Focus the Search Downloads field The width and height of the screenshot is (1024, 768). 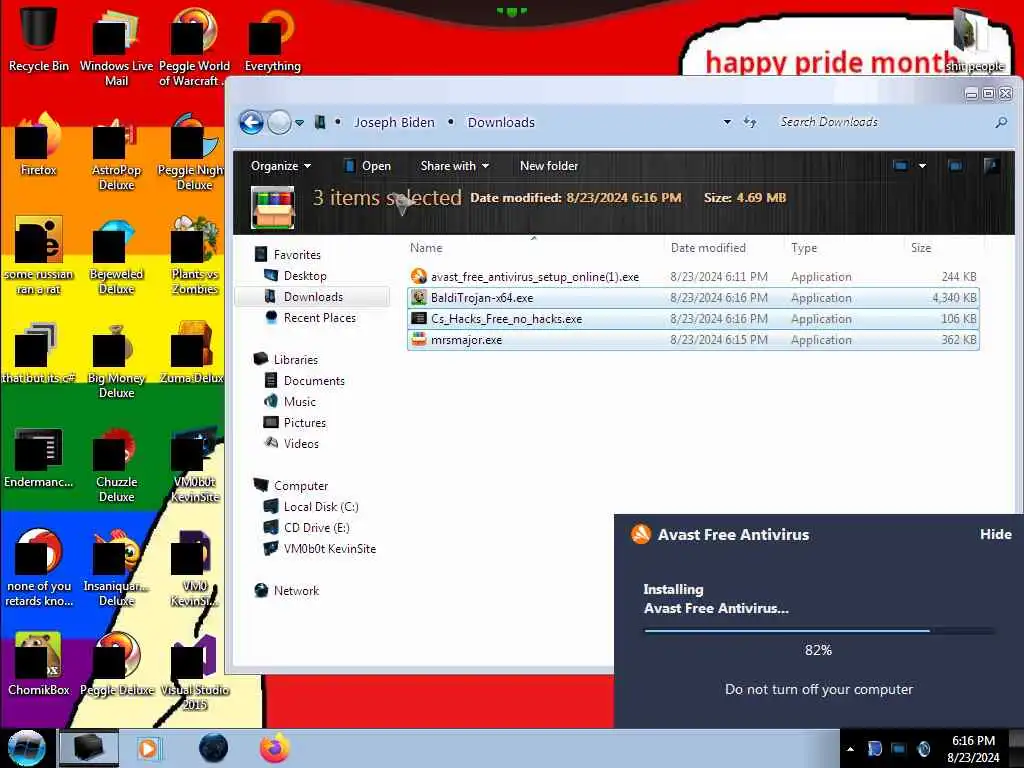[x=882, y=122]
